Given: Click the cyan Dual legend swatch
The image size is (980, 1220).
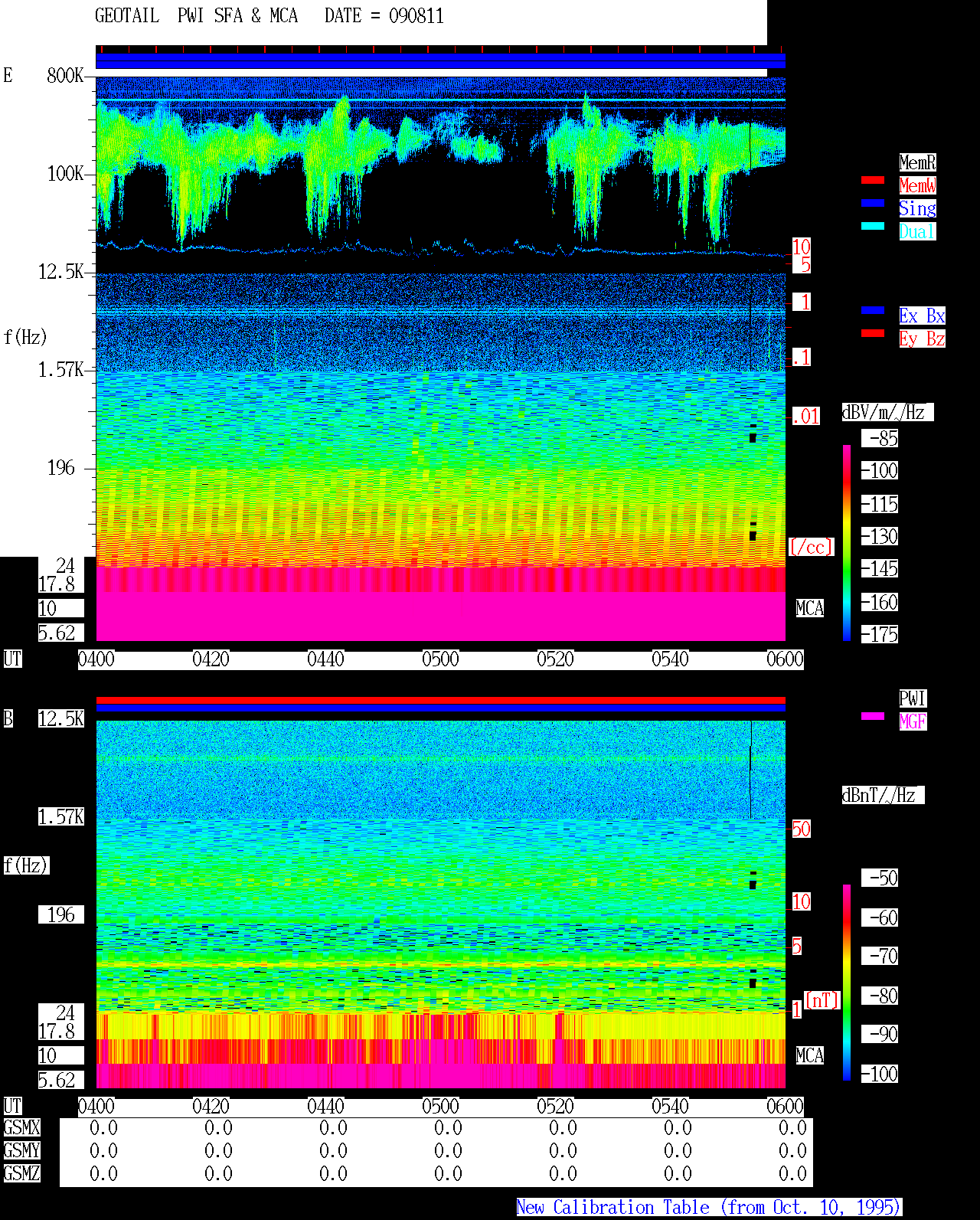Looking at the screenshot, I should (873, 226).
